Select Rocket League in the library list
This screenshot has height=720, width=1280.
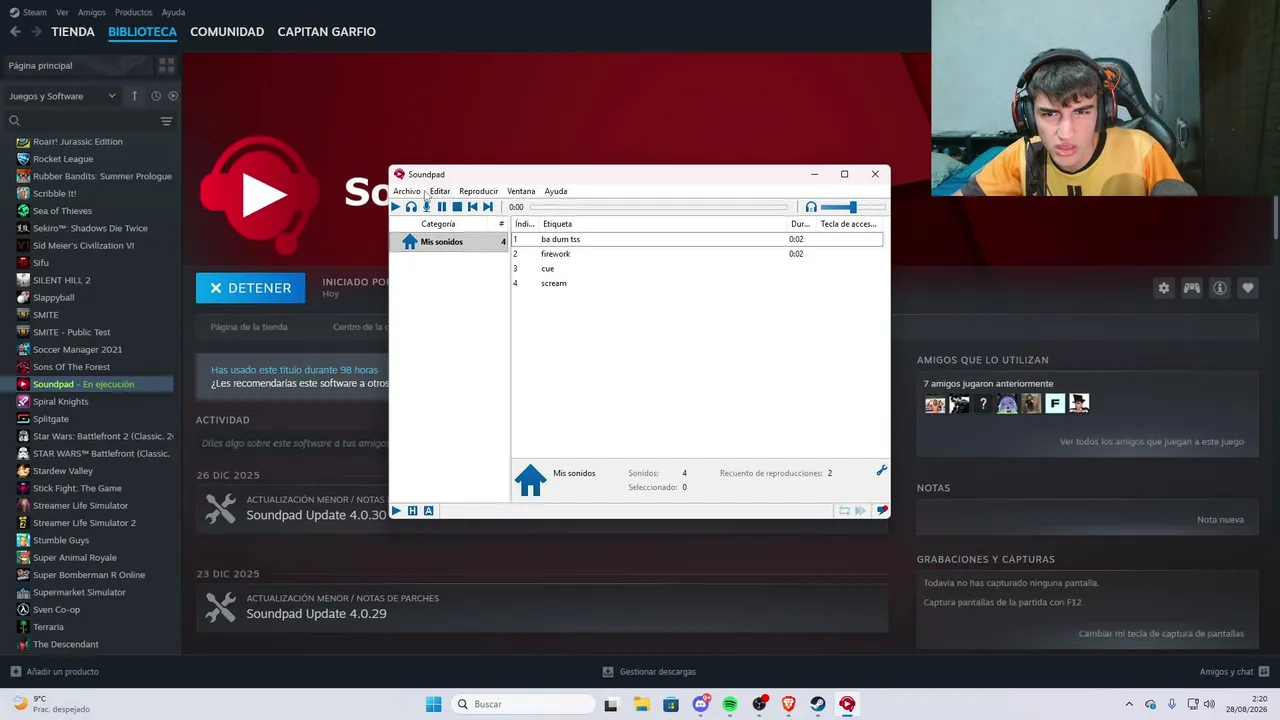63,159
